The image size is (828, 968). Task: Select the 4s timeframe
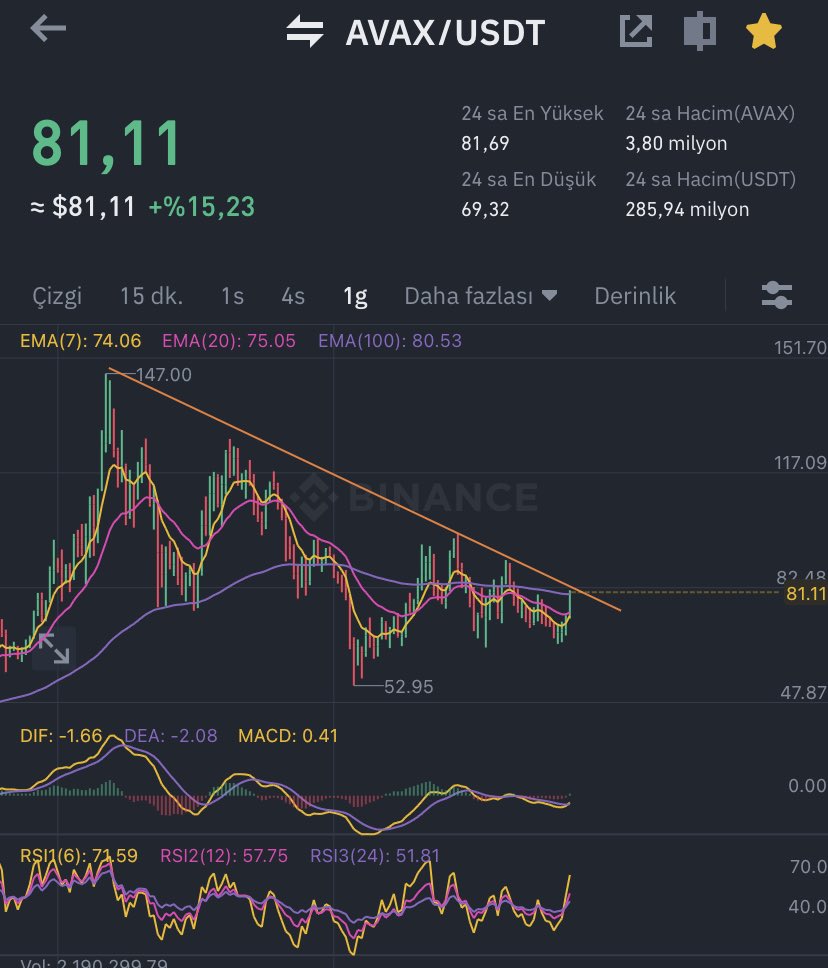(x=293, y=296)
